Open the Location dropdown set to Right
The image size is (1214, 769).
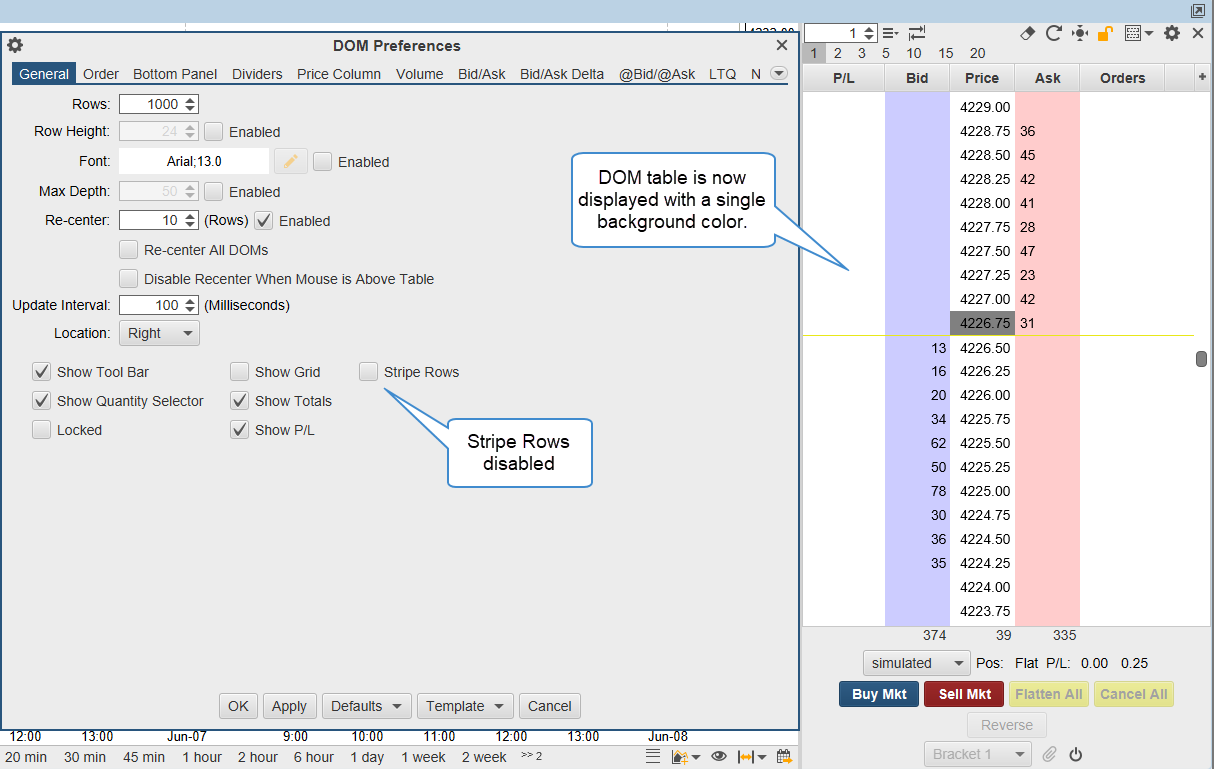pos(159,333)
